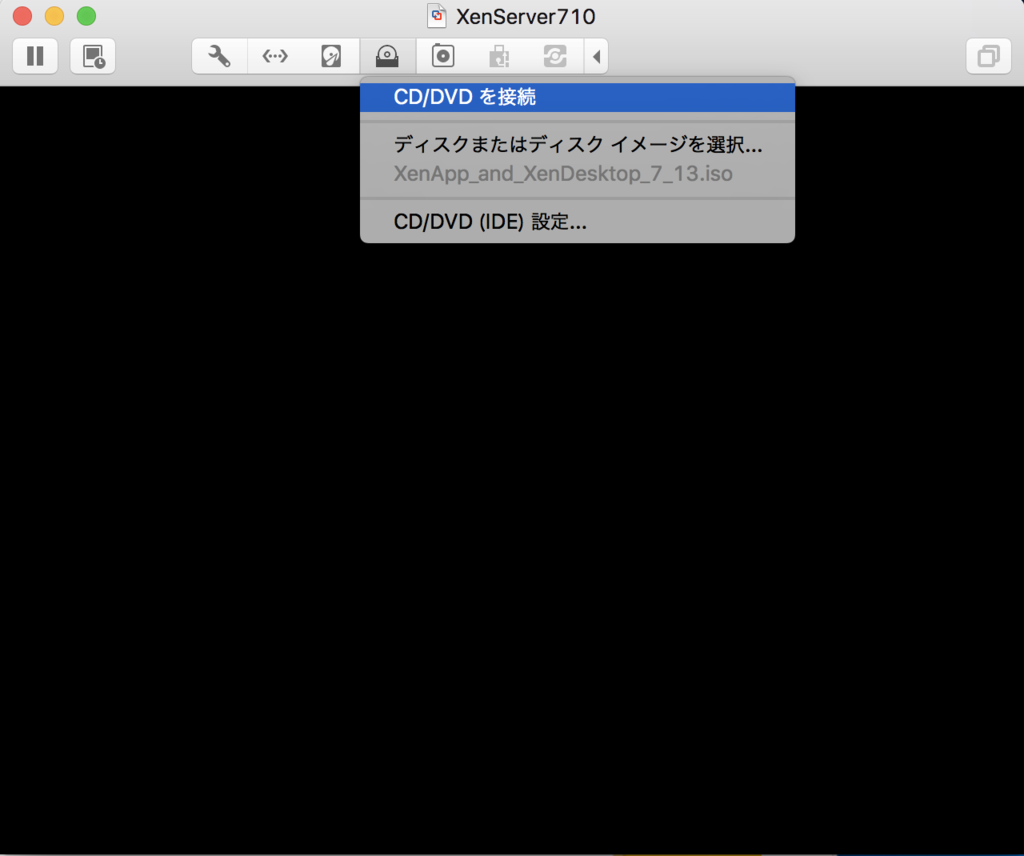Pause the virtual machine
The height and width of the screenshot is (856, 1024).
click(35, 56)
